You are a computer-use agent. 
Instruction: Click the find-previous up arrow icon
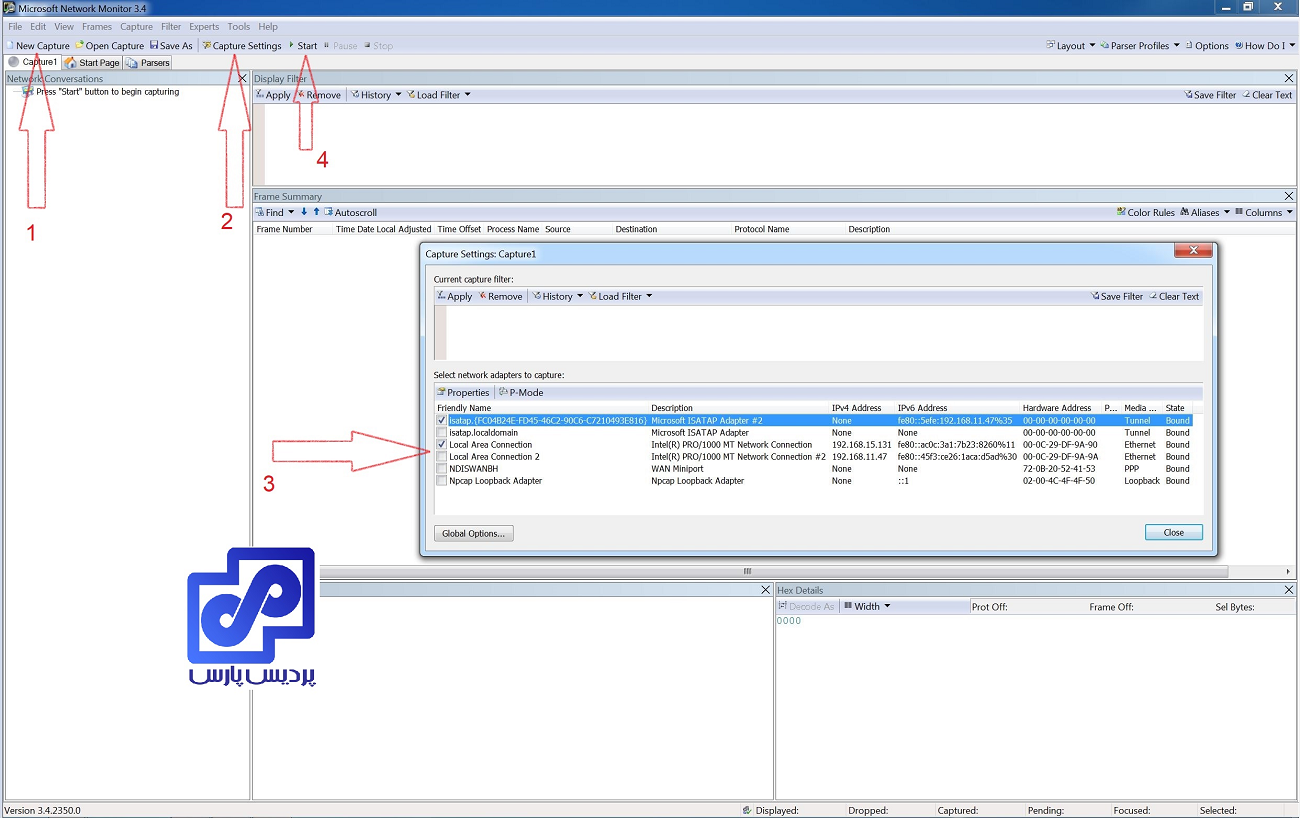coord(316,212)
